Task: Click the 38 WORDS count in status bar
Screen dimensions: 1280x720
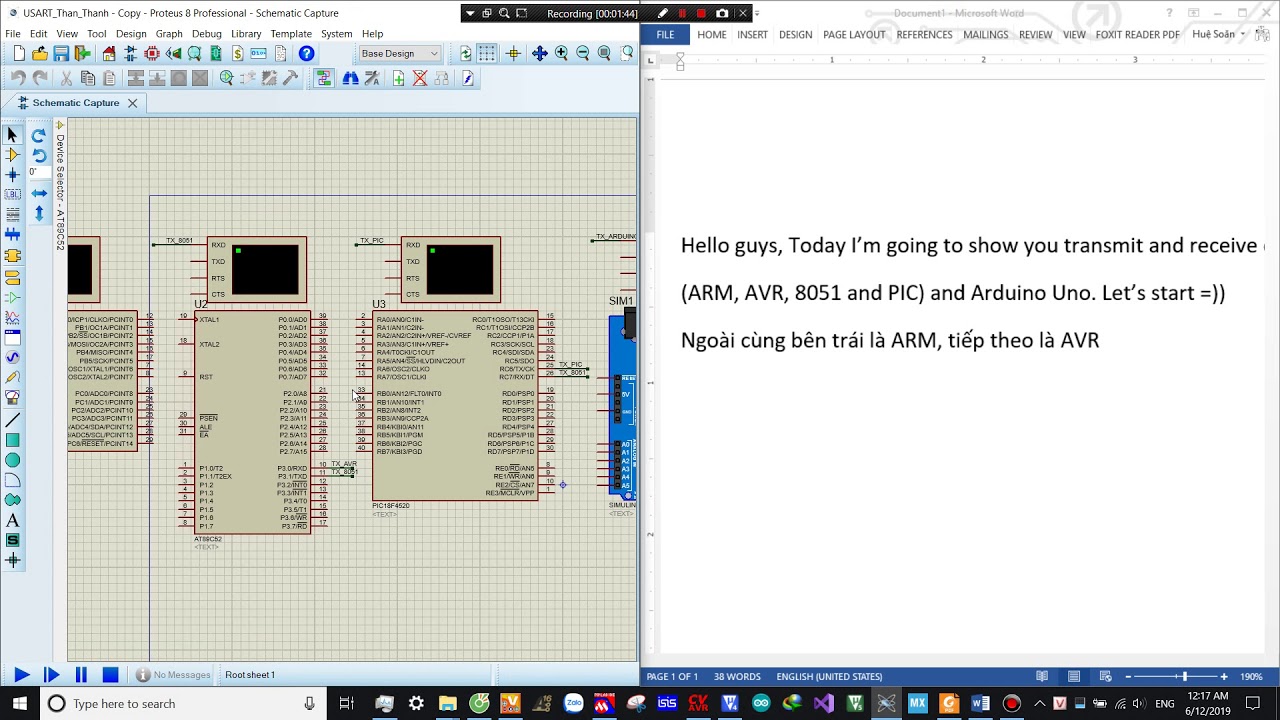Action: click(x=737, y=677)
